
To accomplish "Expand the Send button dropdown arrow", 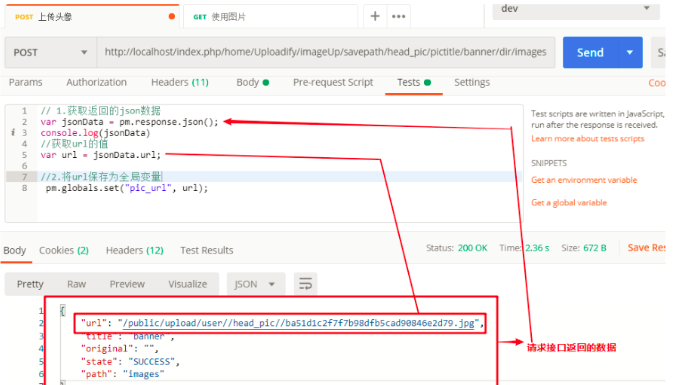I will [630, 53].
